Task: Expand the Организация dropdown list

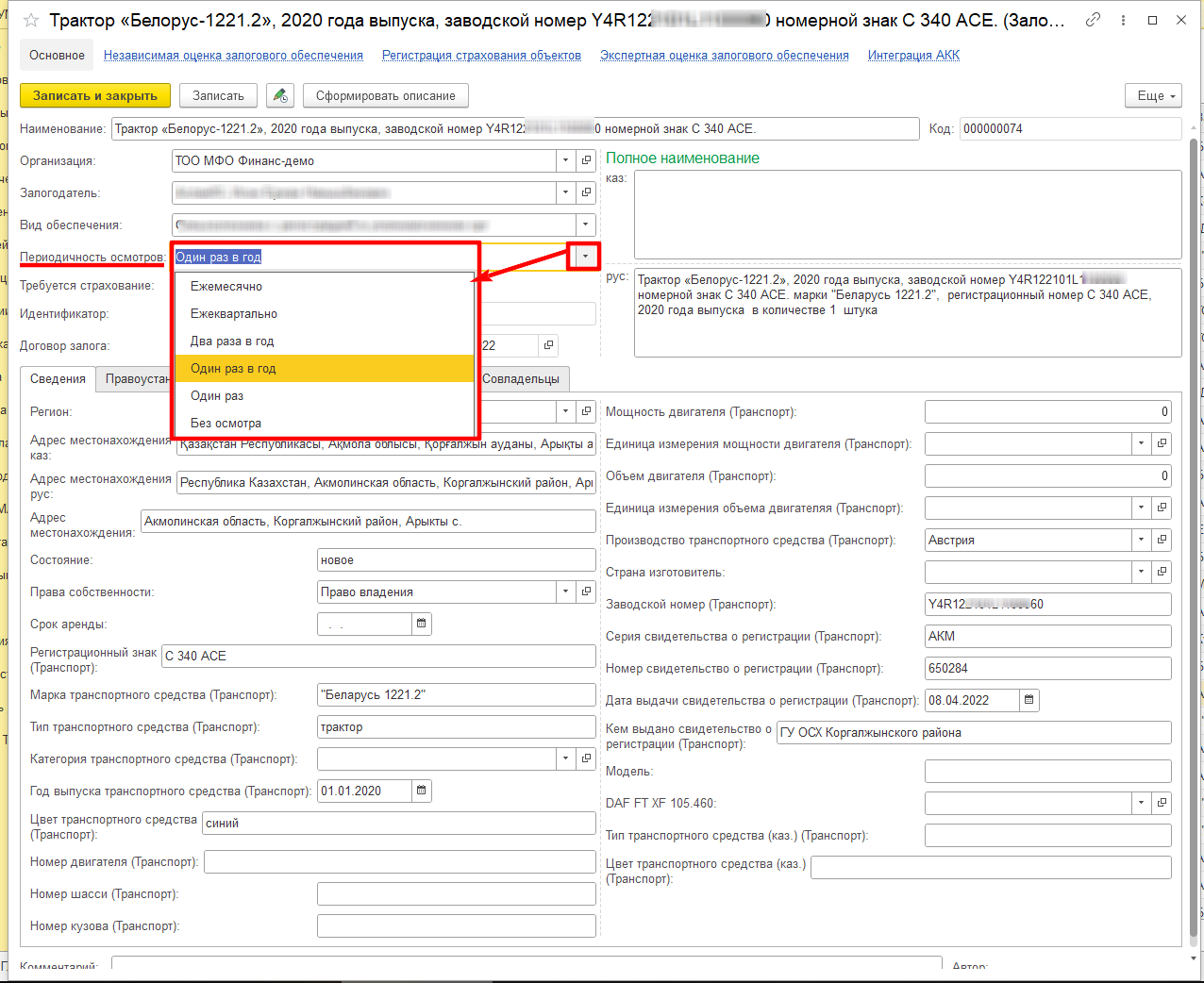Action: (x=566, y=160)
